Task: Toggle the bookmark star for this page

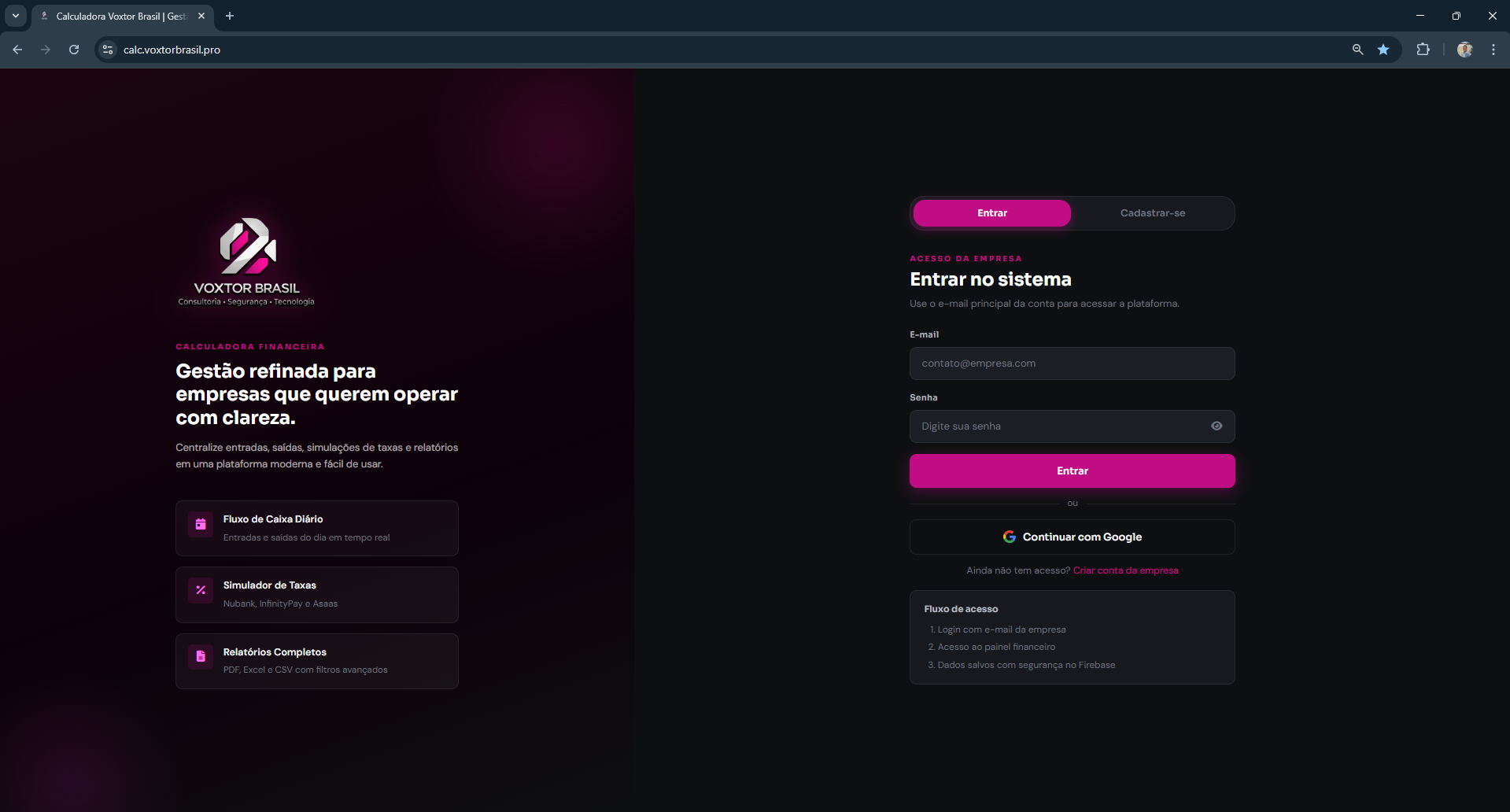Action: (1383, 50)
